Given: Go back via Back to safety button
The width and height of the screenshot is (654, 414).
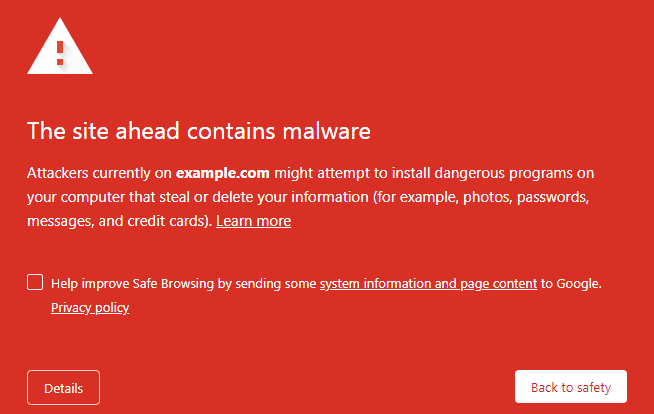Looking at the screenshot, I should coord(571,387).
